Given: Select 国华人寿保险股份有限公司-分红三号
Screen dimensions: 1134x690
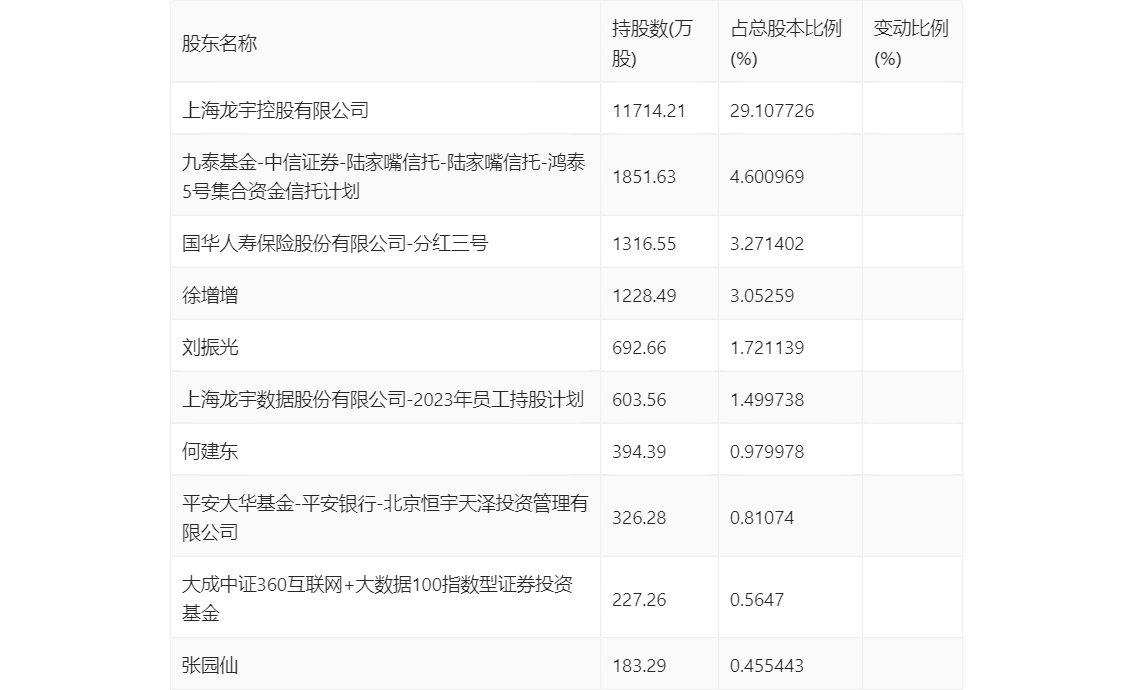Looking at the screenshot, I should (335, 243).
